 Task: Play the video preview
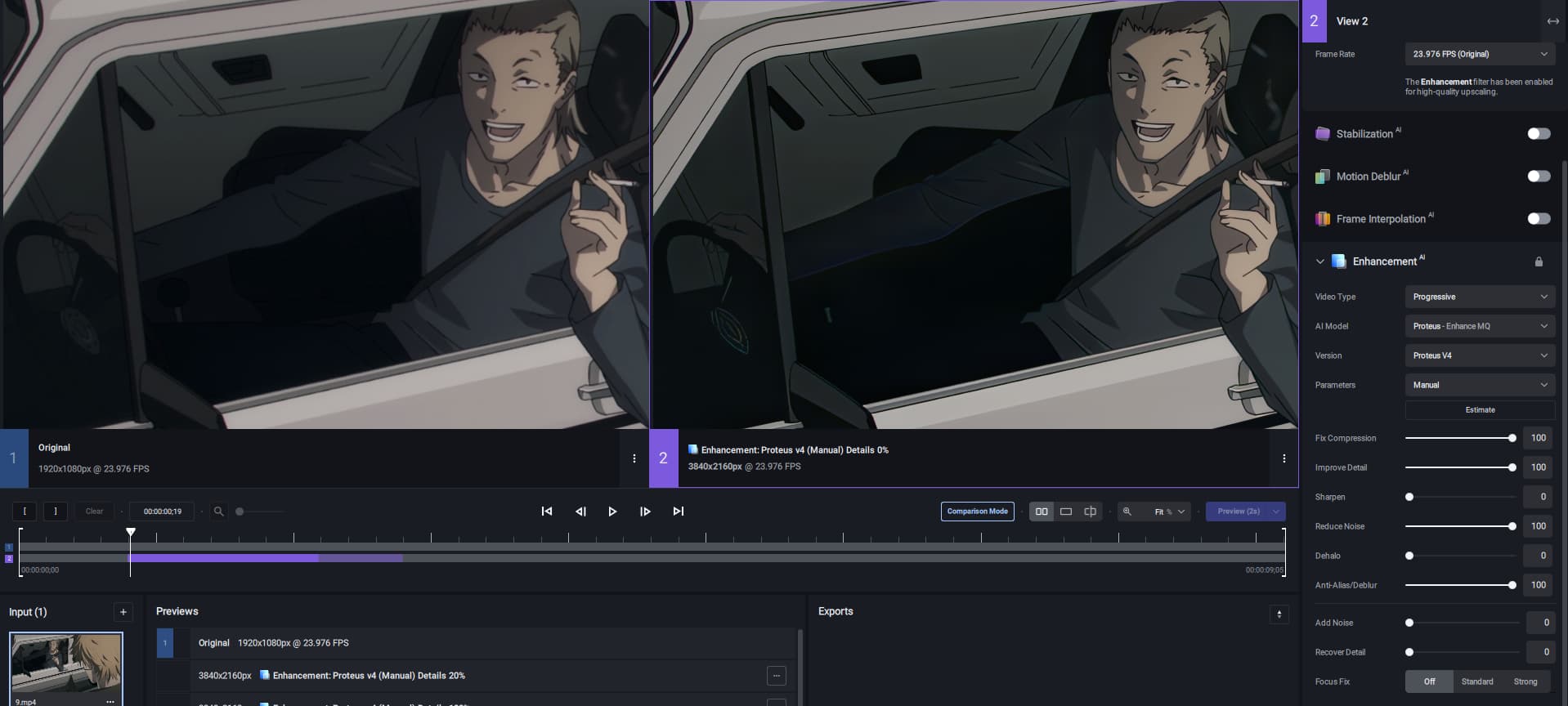pyautogui.click(x=612, y=512)
